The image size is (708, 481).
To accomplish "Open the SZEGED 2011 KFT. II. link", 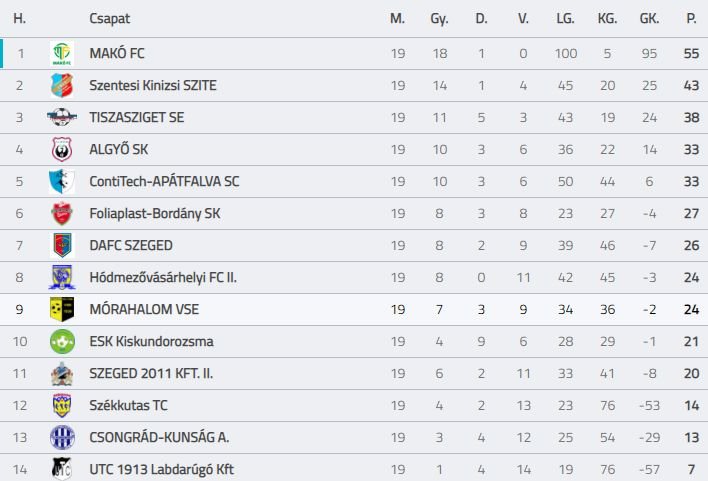I will 151,374.
